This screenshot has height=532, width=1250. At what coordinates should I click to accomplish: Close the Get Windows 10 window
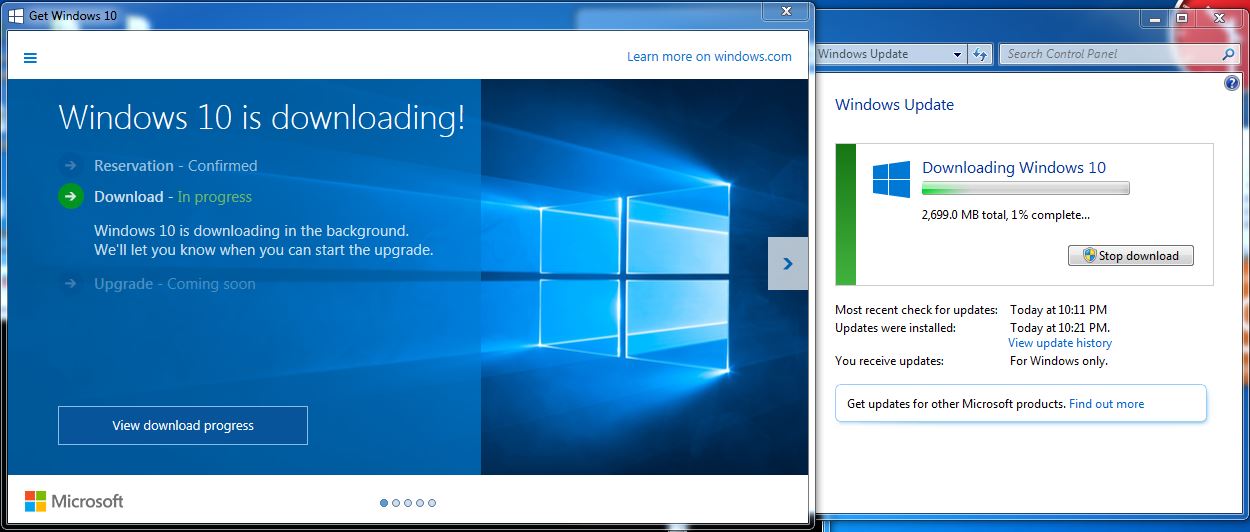(787, 11)
